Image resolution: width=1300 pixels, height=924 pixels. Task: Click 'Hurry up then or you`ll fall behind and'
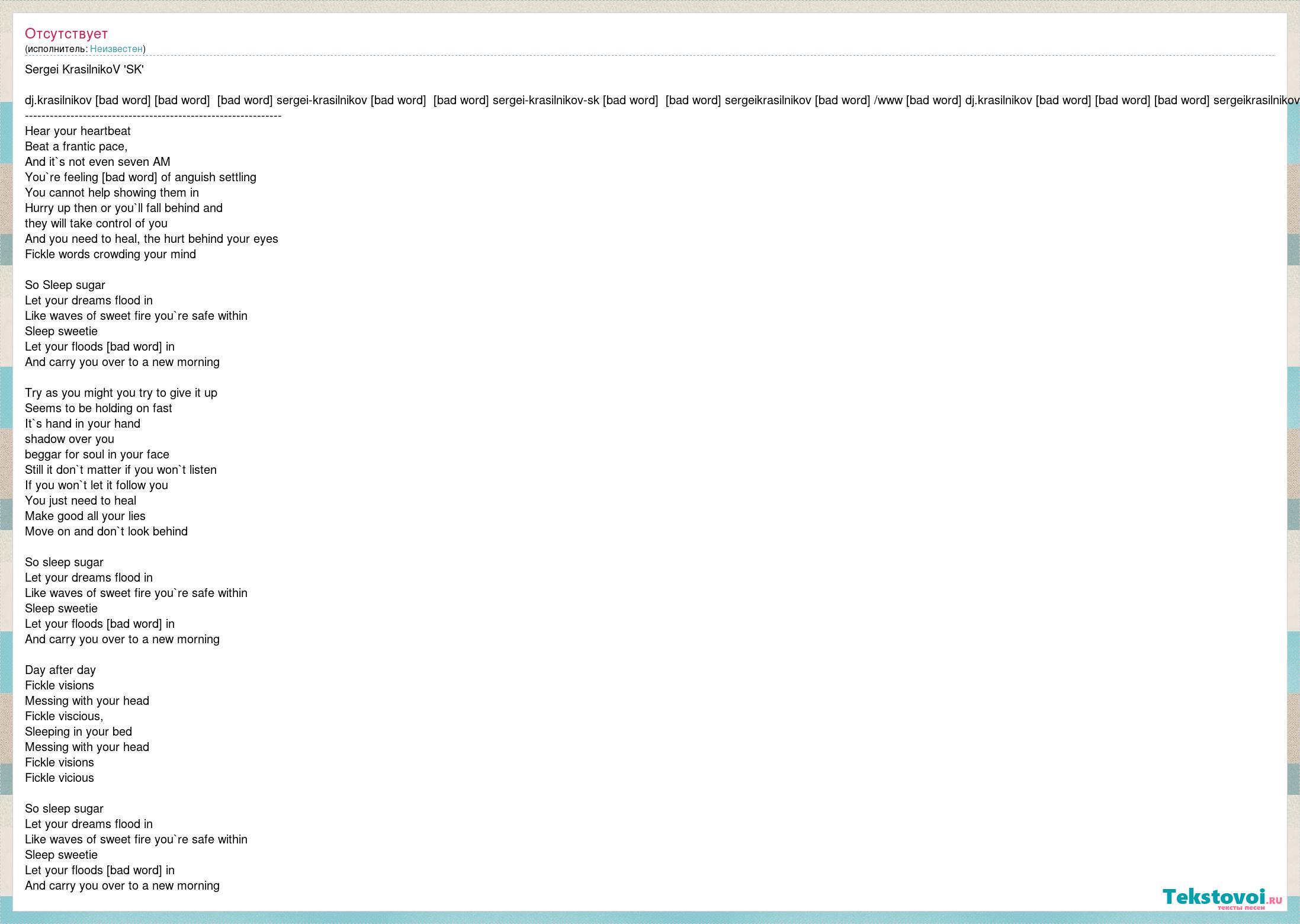(x=124, y=208)
